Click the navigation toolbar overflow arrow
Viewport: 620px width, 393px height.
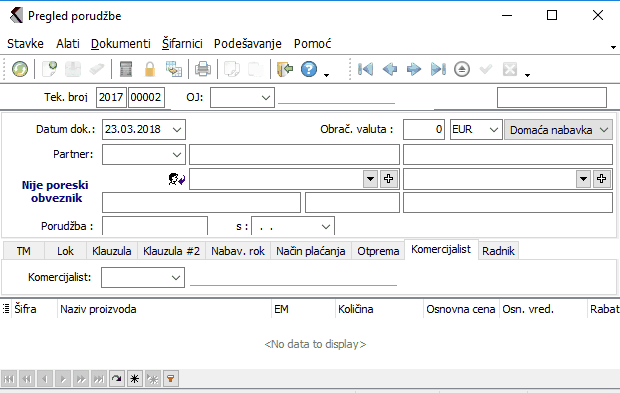[527, 74]
